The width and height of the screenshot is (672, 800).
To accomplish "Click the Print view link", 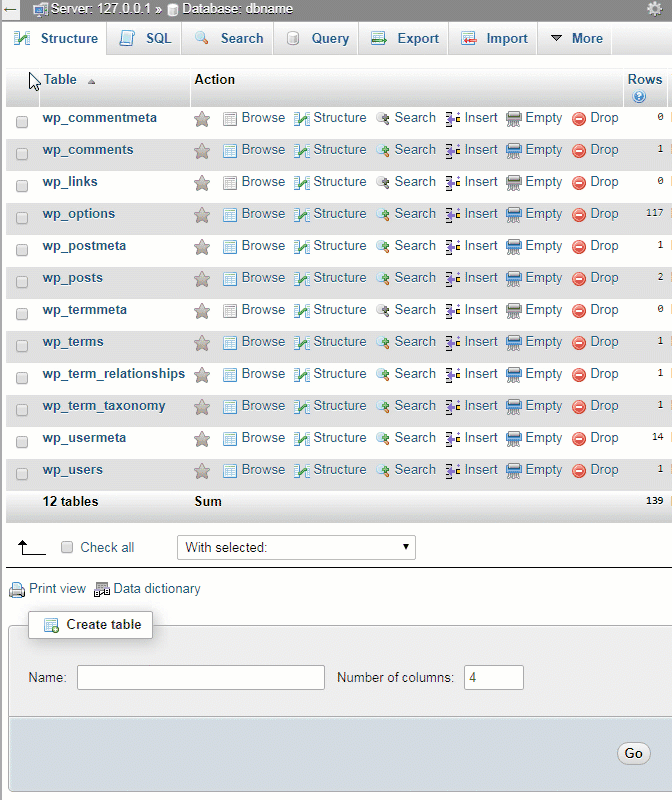I will [57, 588].
